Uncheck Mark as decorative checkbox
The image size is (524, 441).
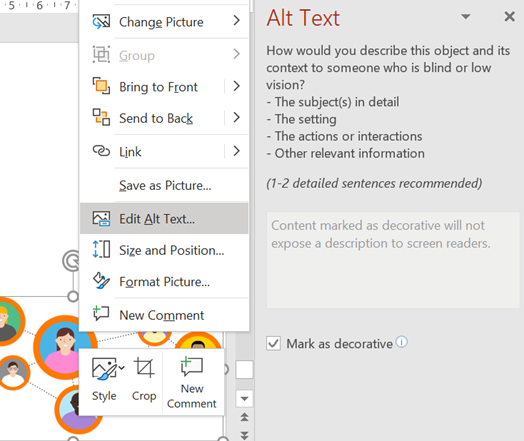(273, 343)
